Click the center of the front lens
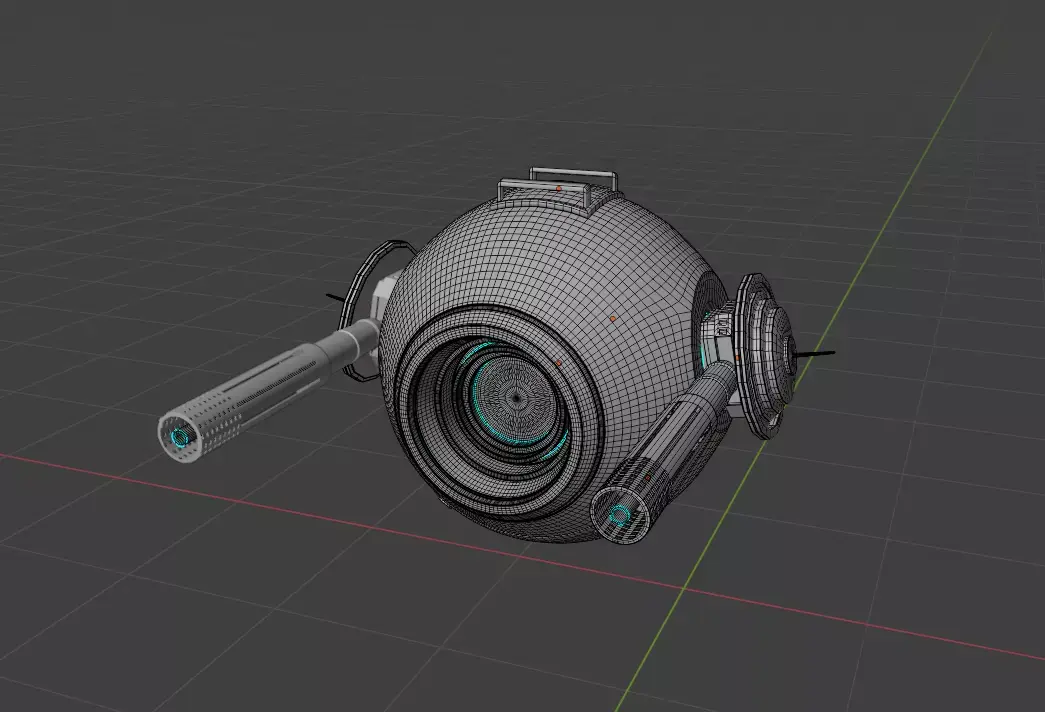The width and height of the screenshot is (1045, 712). (x=515, y=398)
